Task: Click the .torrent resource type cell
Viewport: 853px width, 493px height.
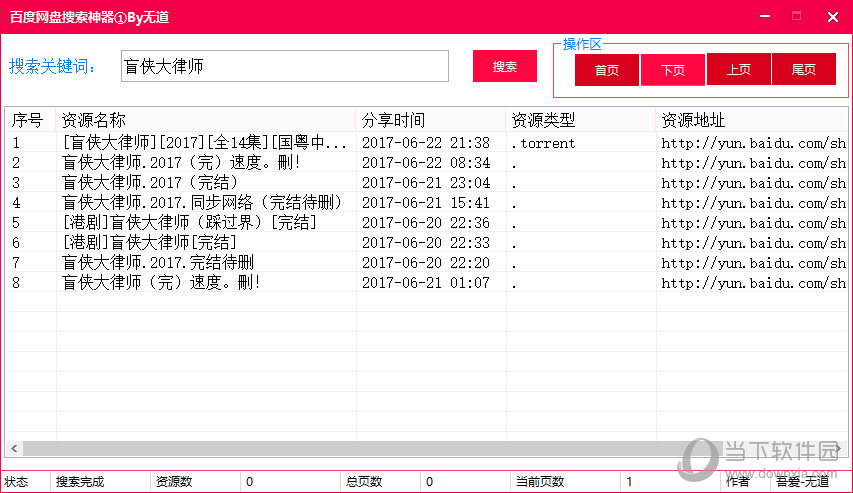Action: [543, 143]
